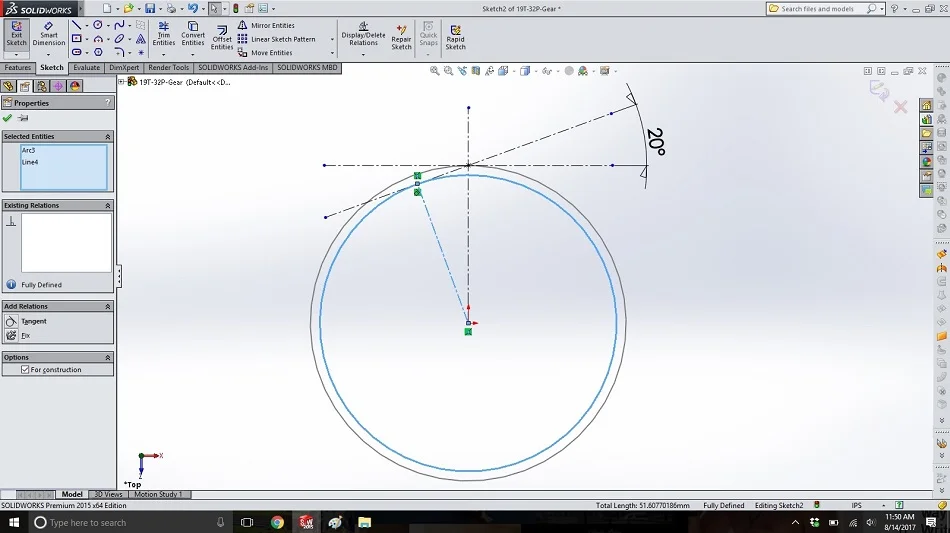Click Windows search box on taskbar

127,522
